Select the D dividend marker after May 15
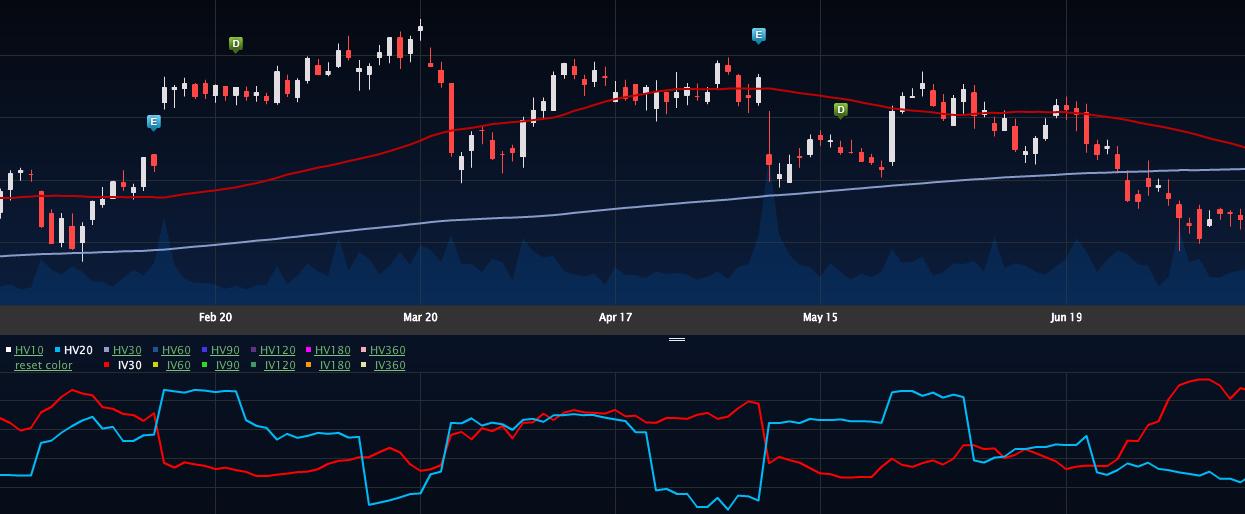 coord(840,109)
